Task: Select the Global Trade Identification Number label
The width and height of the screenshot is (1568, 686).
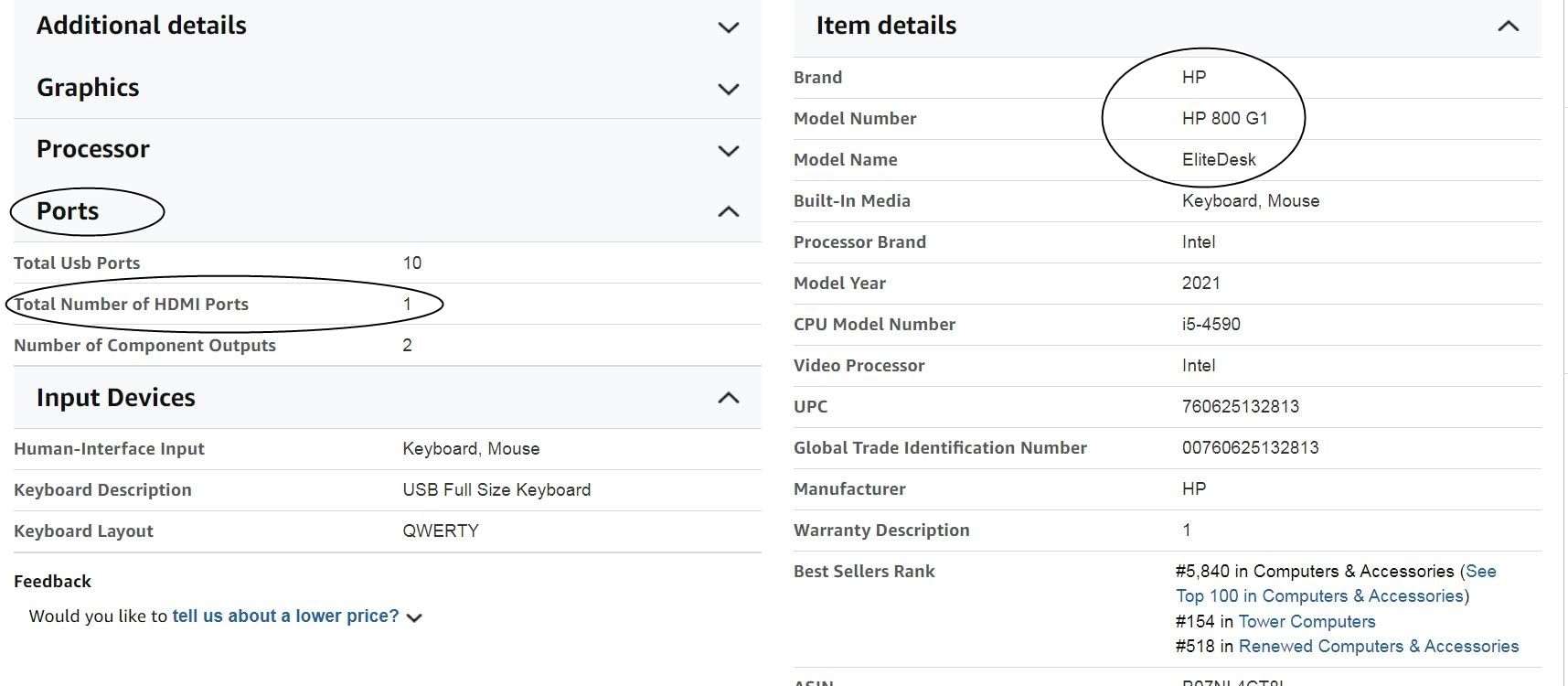Action: coord(940,447)
